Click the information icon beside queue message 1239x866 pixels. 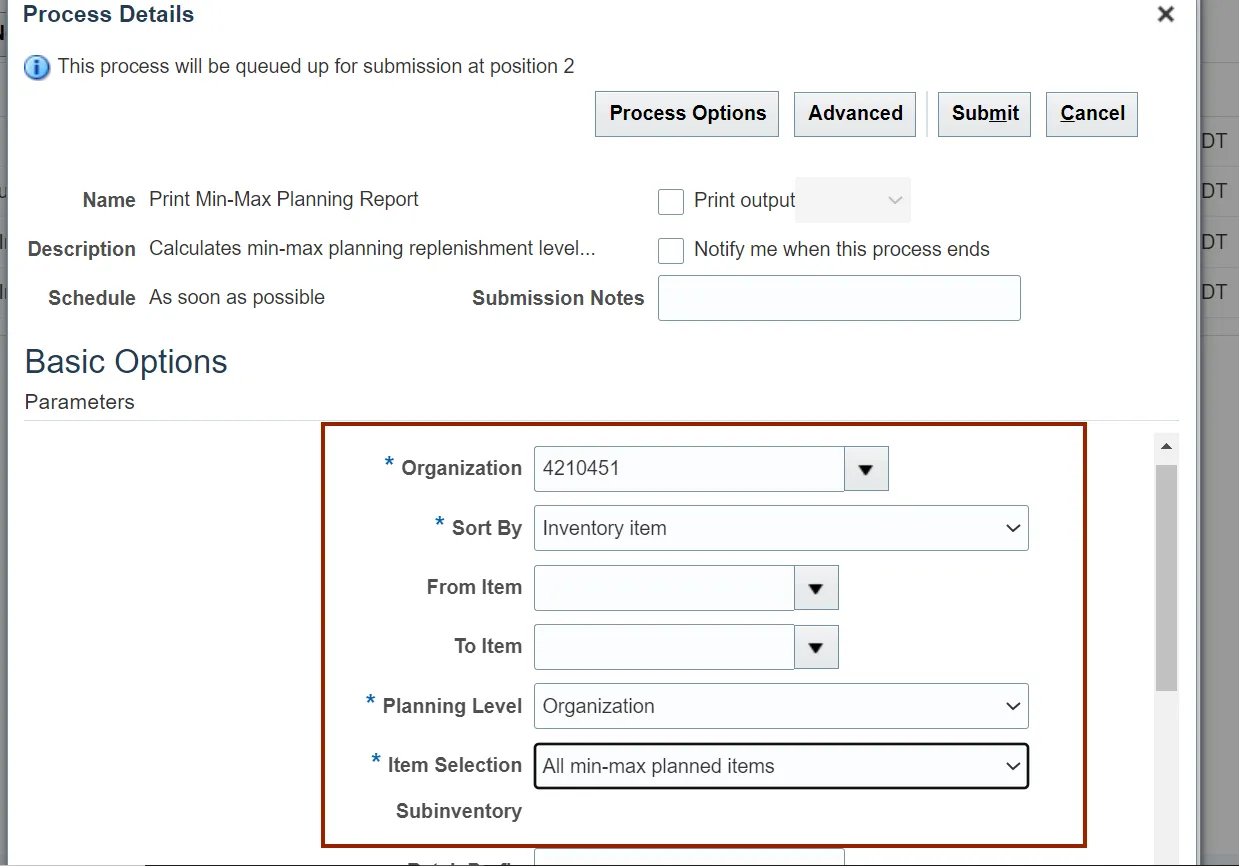click(37, 68)
